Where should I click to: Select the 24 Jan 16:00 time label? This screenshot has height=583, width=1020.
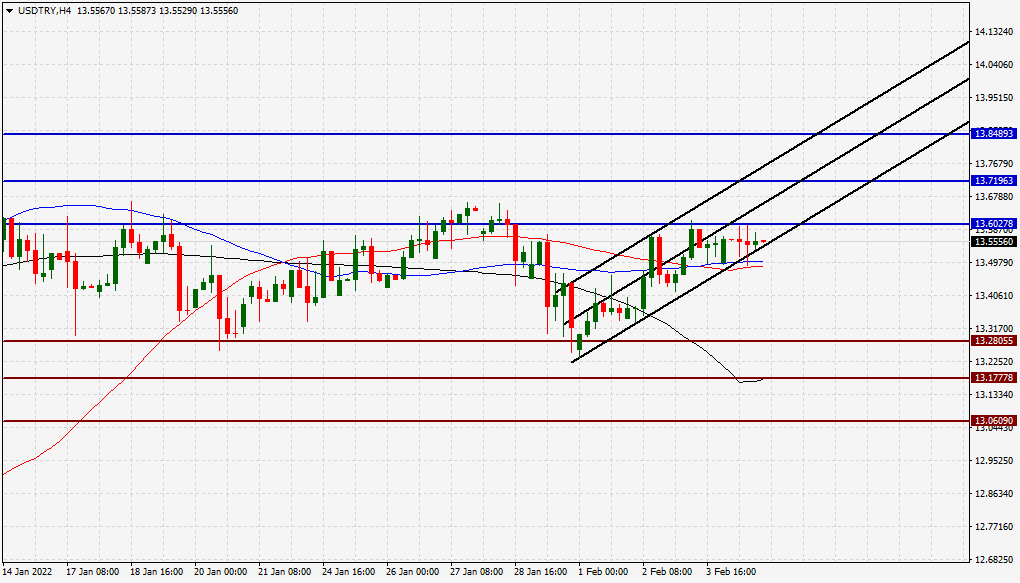tap(349, 572)
